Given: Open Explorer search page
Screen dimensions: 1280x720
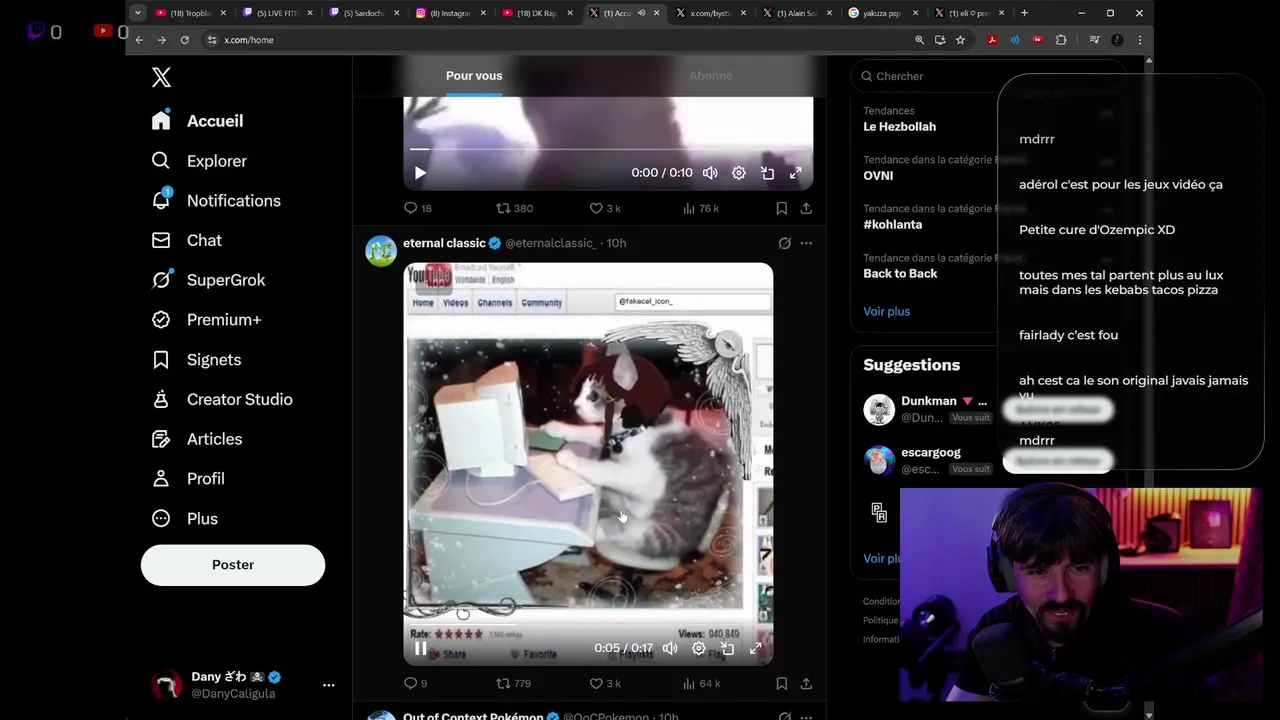Looking at the screenshot, I should point(198,161).
